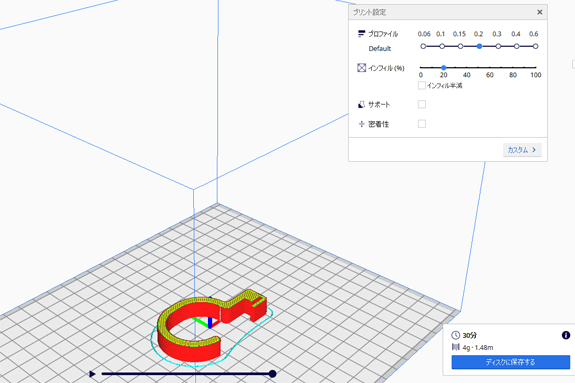The image size is (575, 383).
Task: Open the print info icon
Action: point(566,335)
